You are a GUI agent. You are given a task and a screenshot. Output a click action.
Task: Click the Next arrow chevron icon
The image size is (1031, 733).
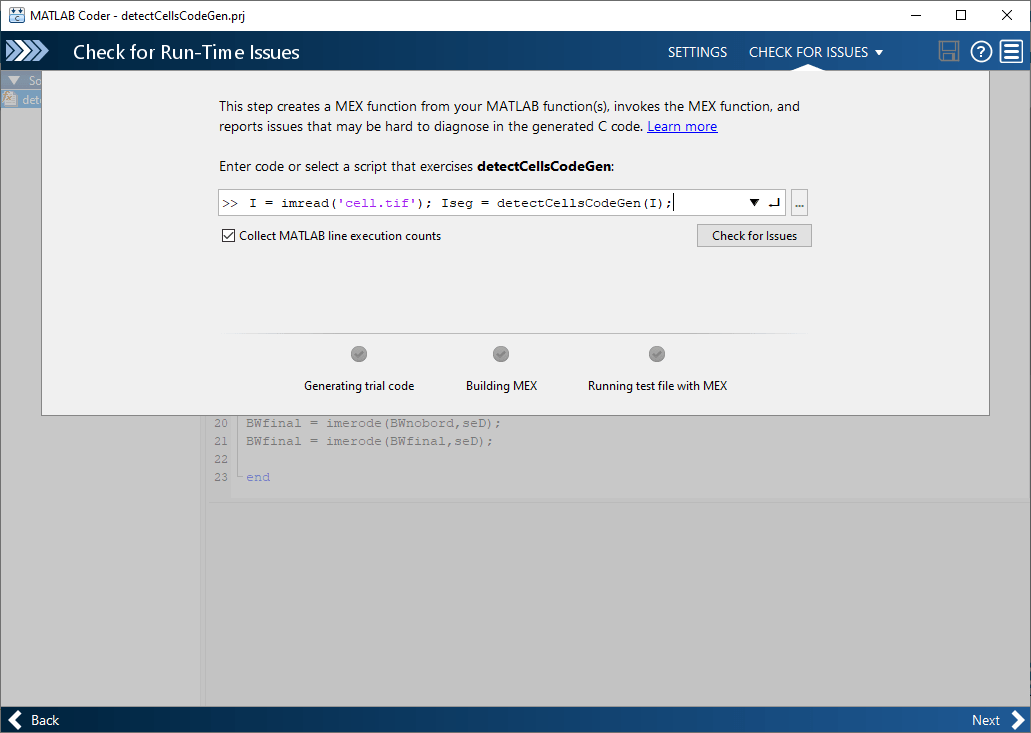[x=1017, y=720]
